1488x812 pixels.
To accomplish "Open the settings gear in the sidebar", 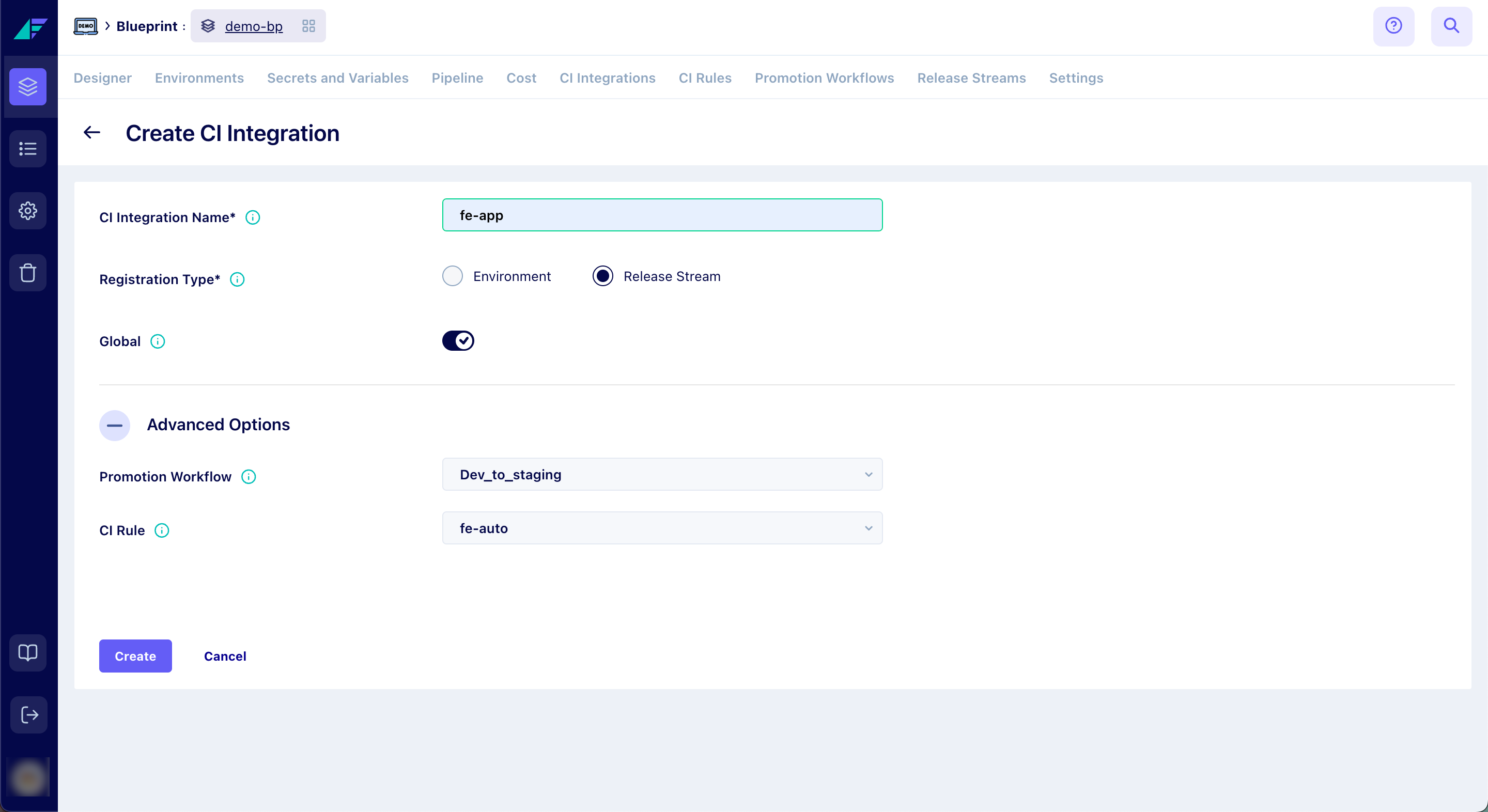I will coord(28,211).
